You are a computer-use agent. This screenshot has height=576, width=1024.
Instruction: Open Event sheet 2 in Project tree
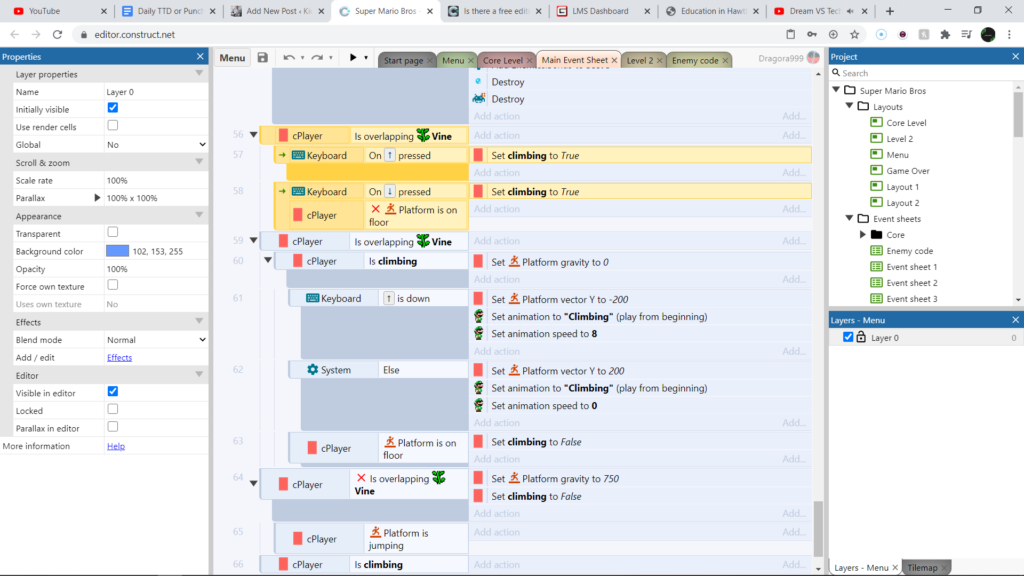click(x=912, y=283)
